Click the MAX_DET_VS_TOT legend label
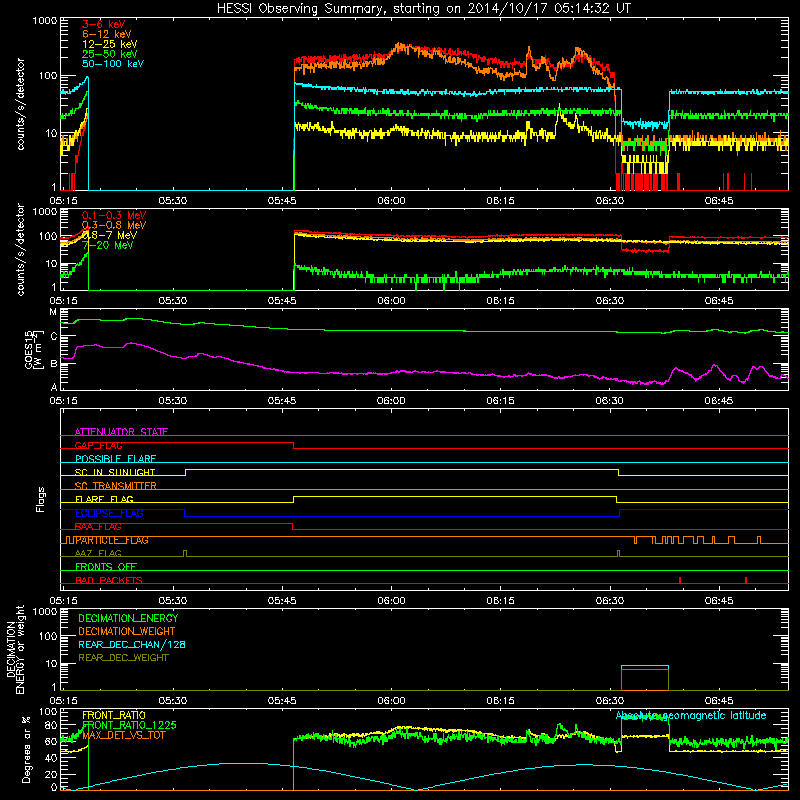 pyautogui.click(x=123, y=735)
